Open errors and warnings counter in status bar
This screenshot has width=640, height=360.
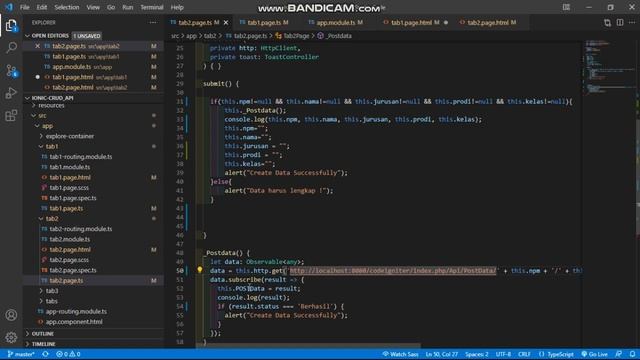68,354
